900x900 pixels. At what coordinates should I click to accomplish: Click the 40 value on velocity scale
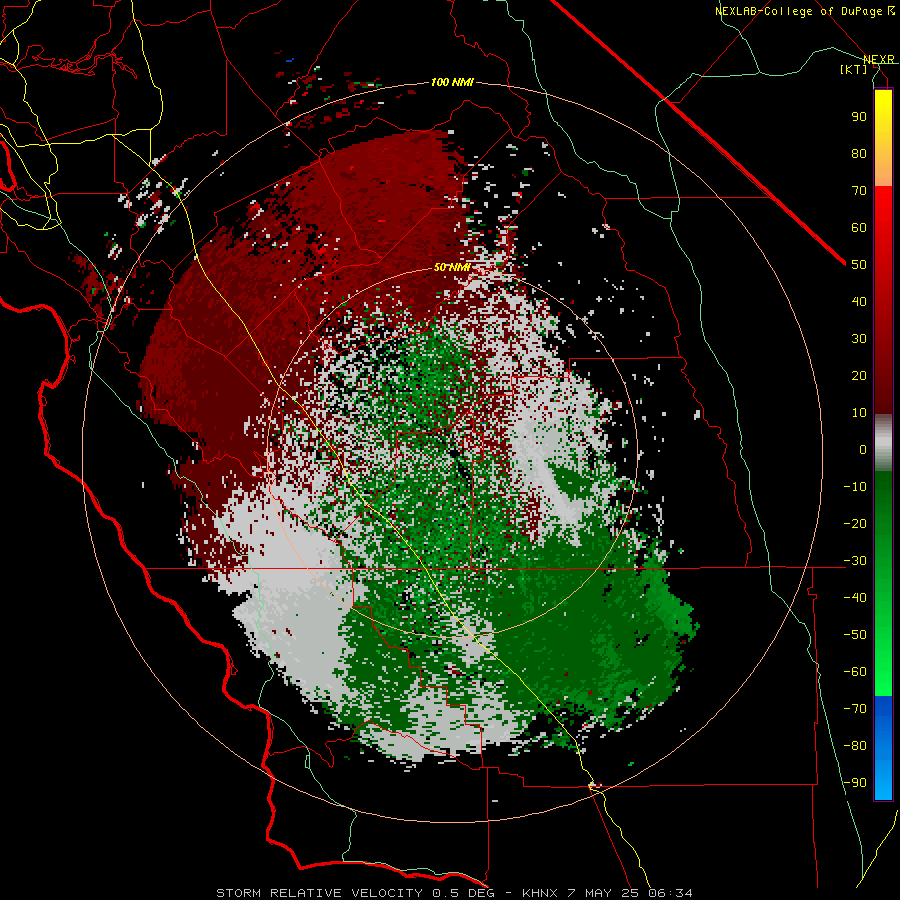click(859, 302)
